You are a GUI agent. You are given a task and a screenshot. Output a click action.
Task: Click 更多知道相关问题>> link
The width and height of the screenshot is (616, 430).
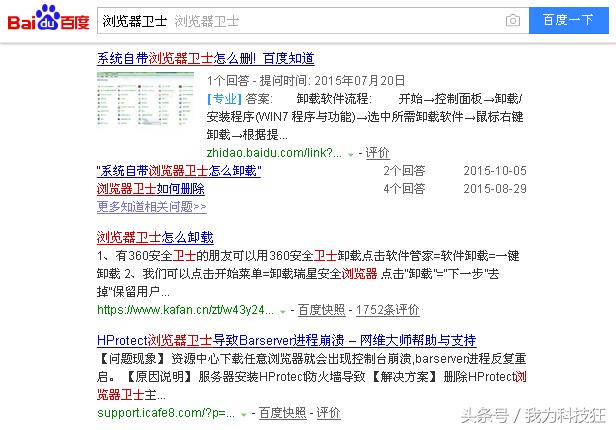(x=152, y=207)
